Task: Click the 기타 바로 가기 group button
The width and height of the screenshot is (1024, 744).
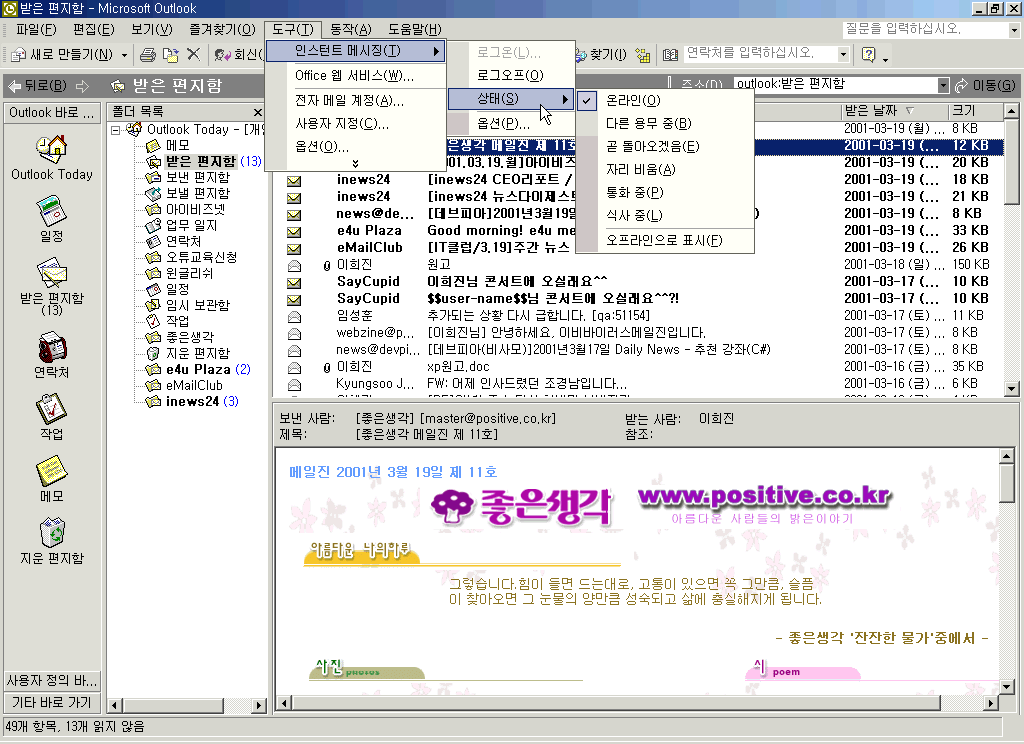Action: point(51,702)
